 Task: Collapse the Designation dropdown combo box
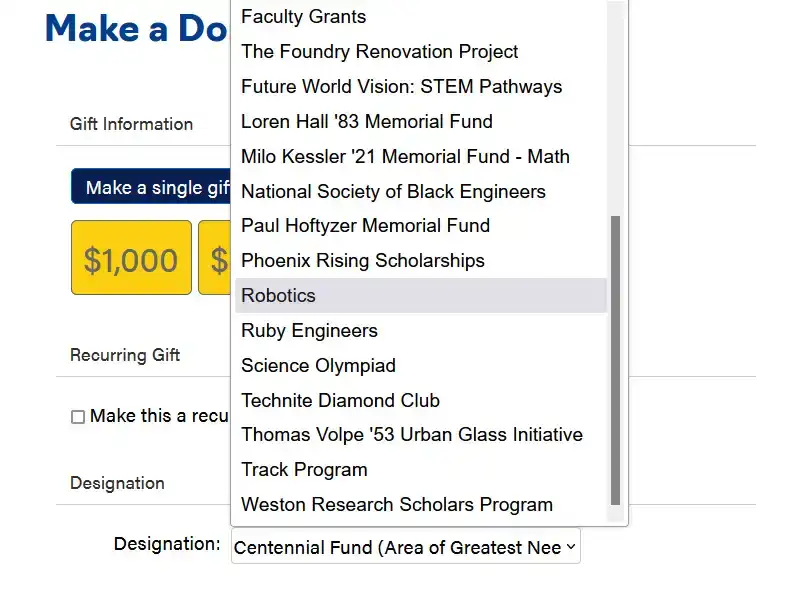point(405,547)
